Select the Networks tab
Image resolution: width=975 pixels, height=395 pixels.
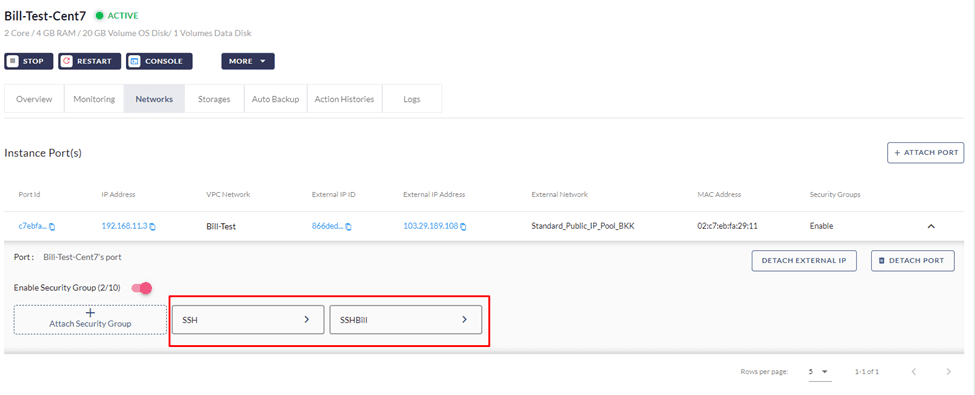pyautogui.click(x=154, y=99)
